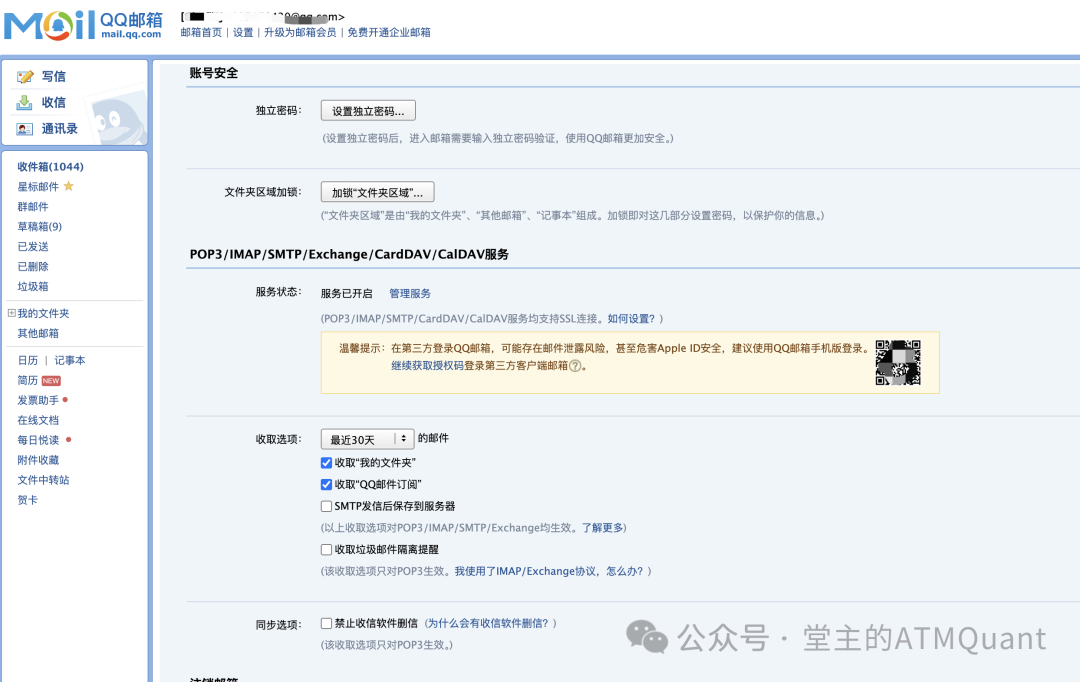The width and height of the screenshot is (1080, 682).
Task: Open 了解更多 link
Action: [603, 528]
